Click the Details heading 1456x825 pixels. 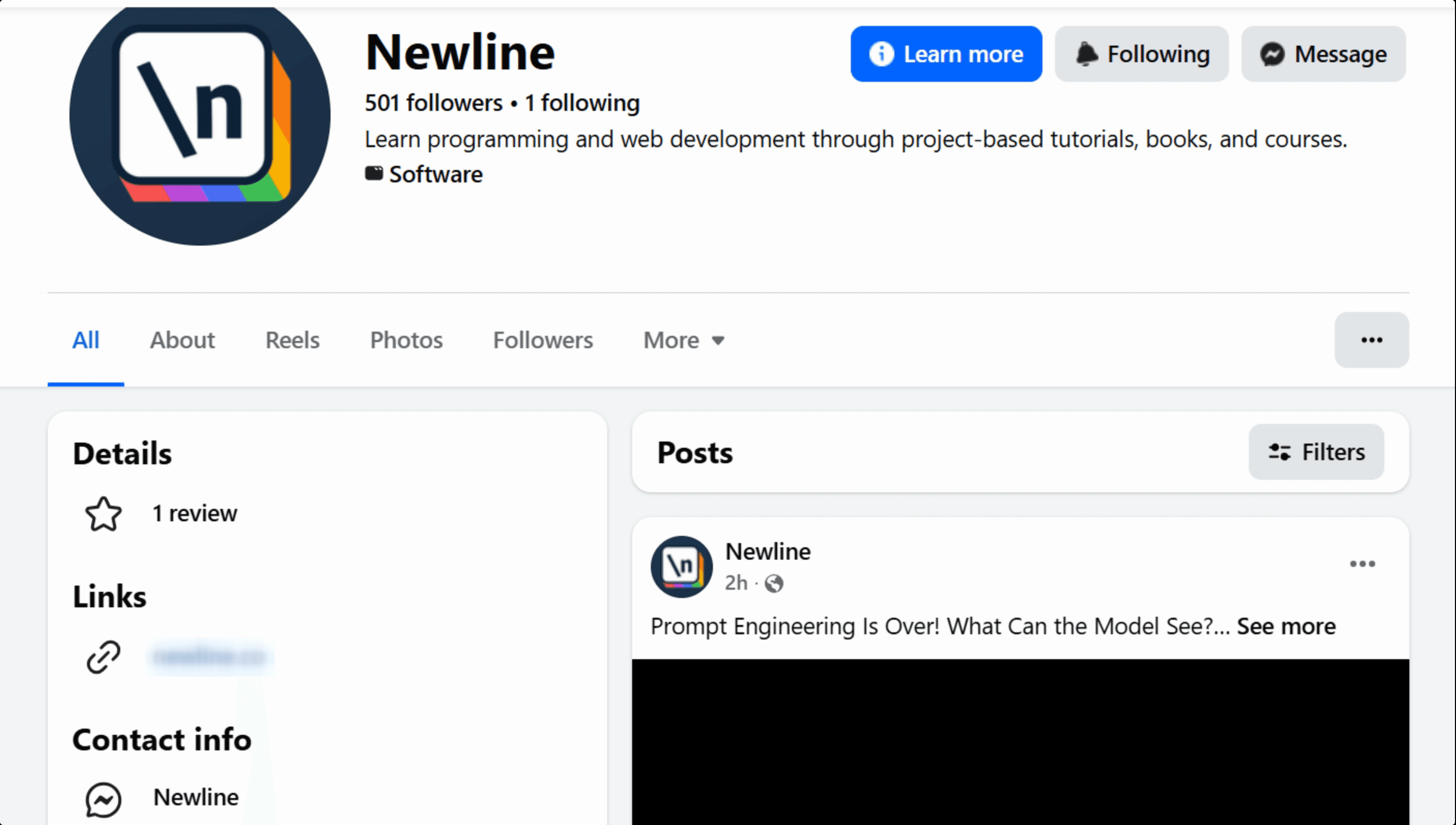[x=122, y=454]
